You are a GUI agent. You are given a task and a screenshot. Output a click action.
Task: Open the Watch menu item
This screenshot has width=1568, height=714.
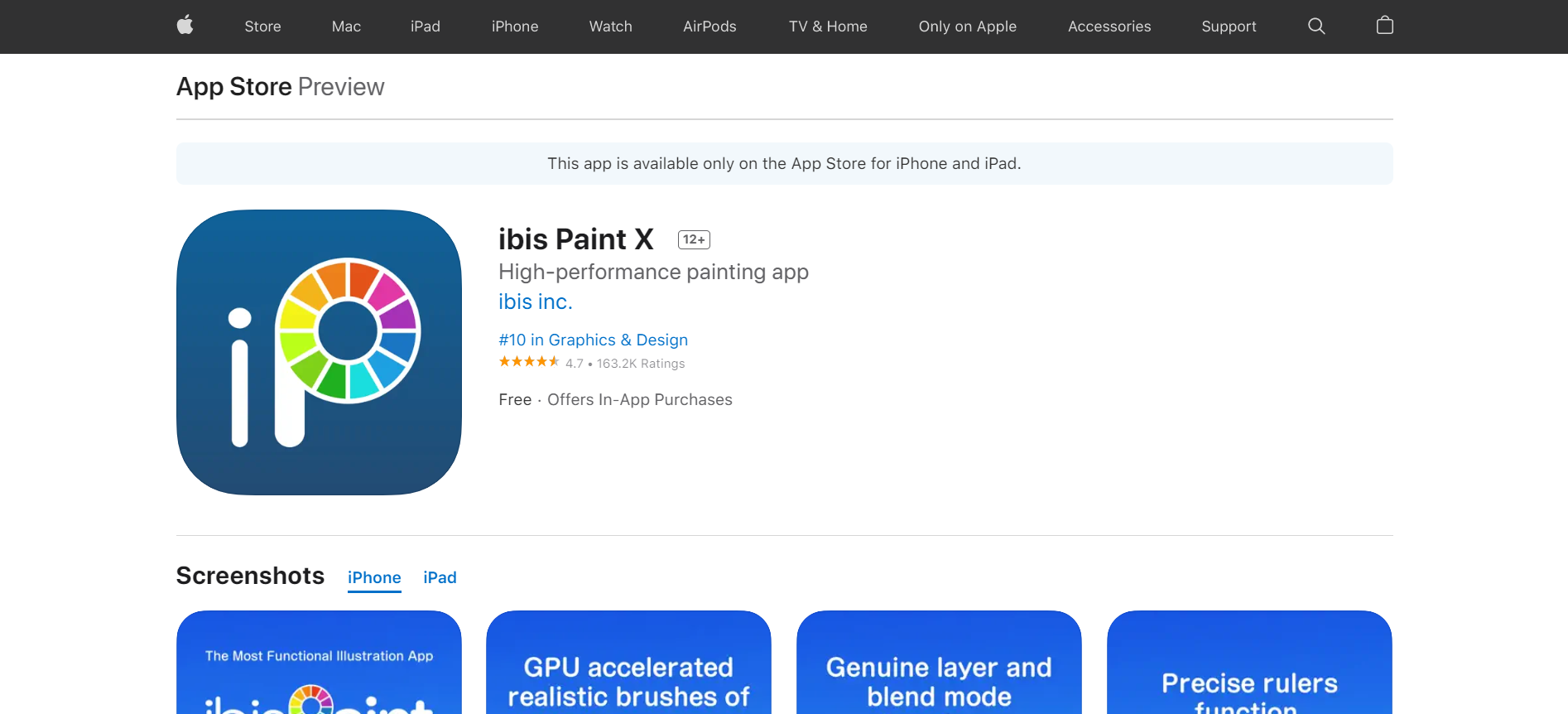click(611, 27)
